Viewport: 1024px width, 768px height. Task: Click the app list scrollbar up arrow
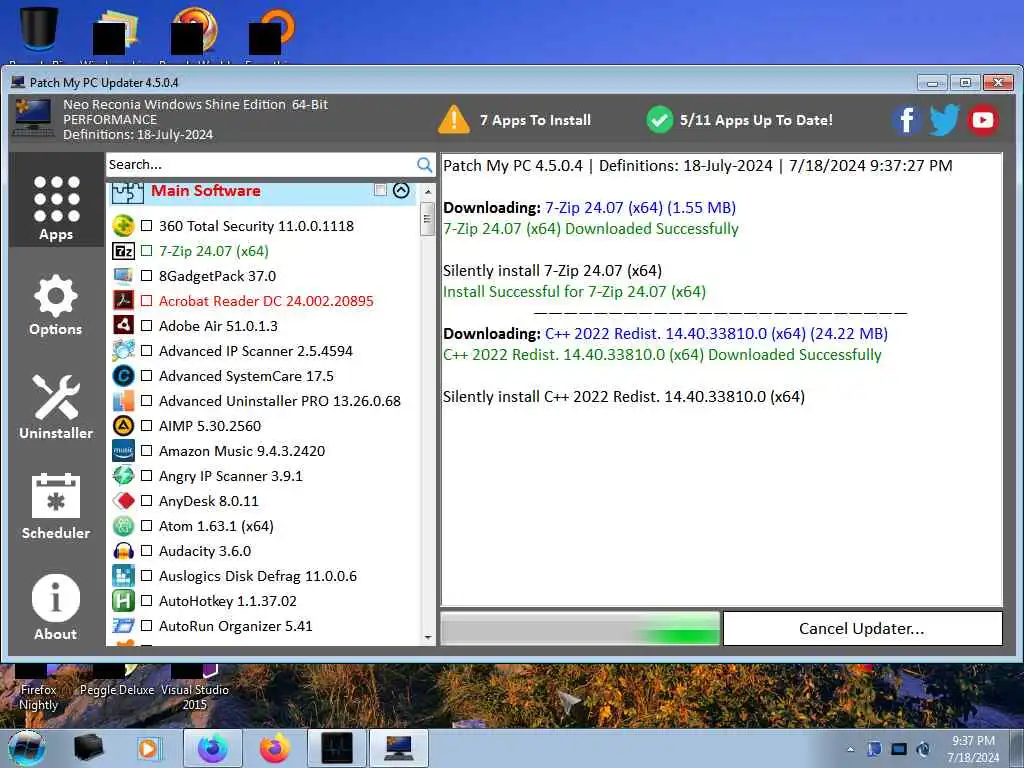[428, 192]
